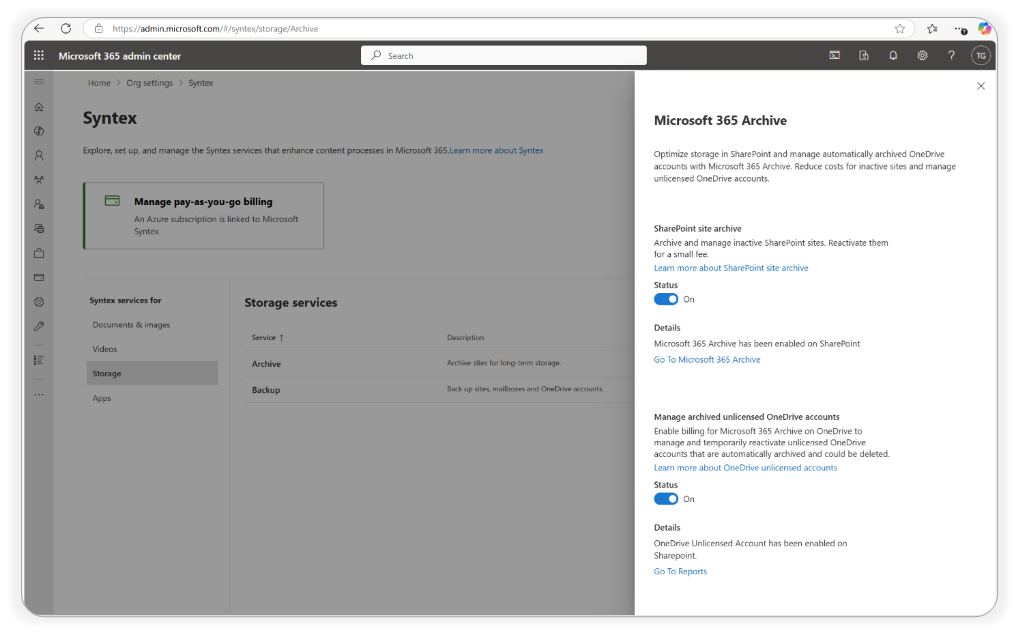The width and height of the screenshot is (1019, 634).
Task: Open the Roles icon in the sidebar
Action: click(x=39, y=204)
